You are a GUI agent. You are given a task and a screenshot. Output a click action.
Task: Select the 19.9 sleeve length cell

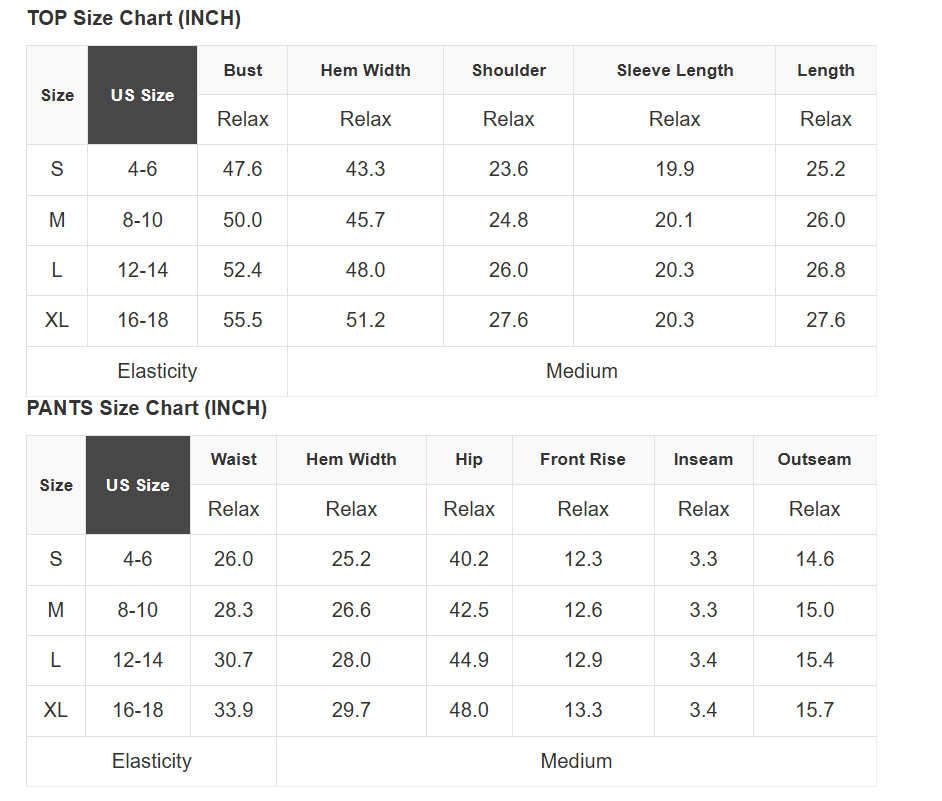click(x=675, y=169)
